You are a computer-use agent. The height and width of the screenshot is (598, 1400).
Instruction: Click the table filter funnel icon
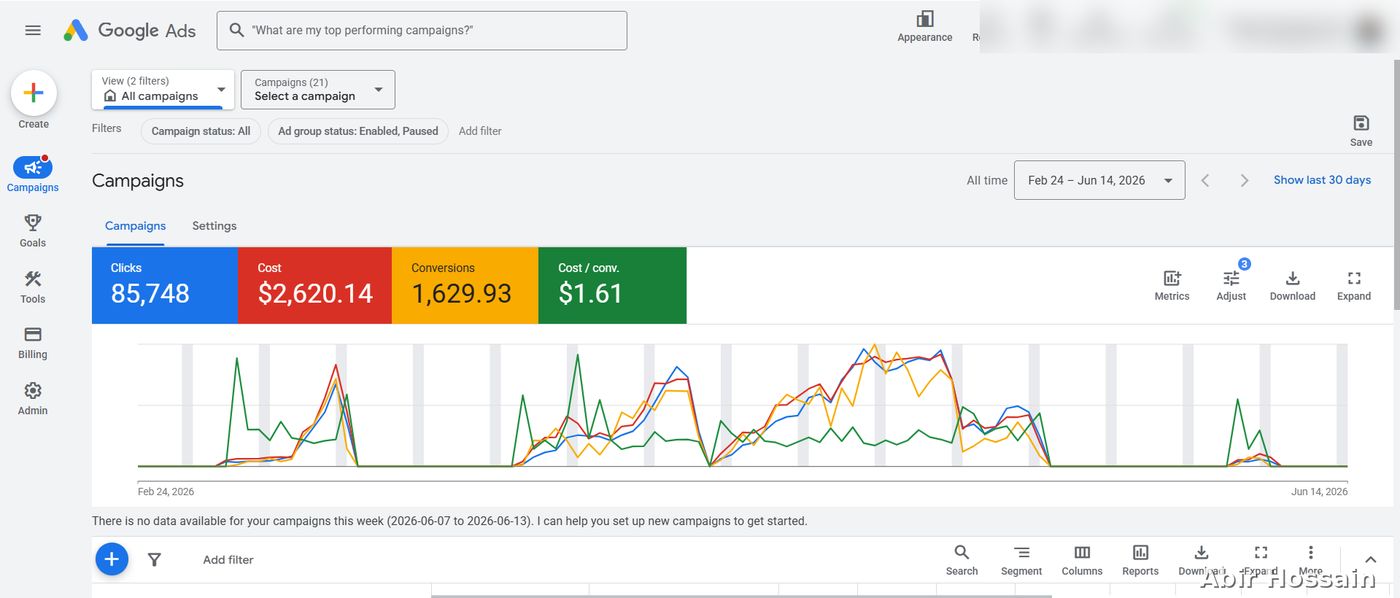154,560
